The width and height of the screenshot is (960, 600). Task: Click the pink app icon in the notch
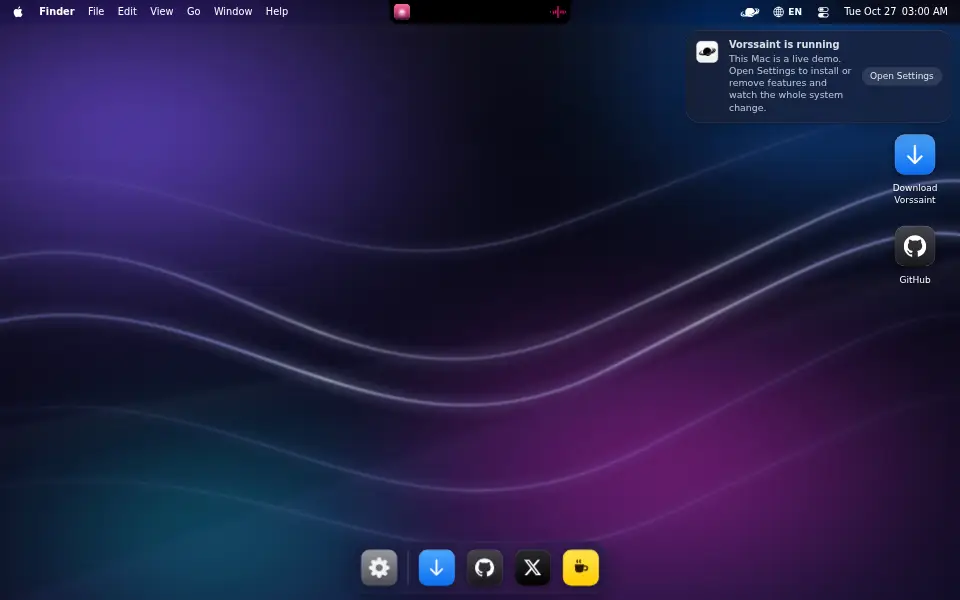click(x=402, y=12)
